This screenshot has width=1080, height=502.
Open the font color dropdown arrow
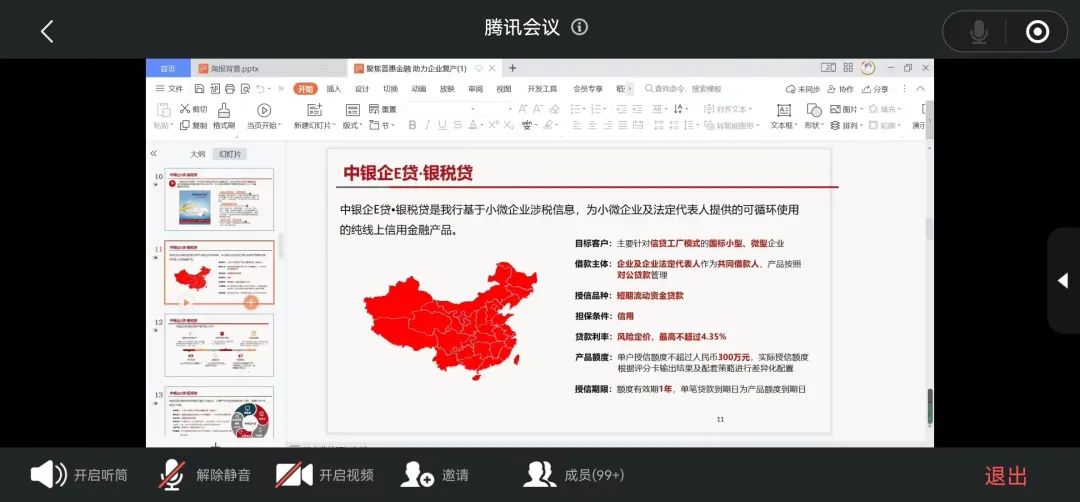pyautogui.click(x=482, y=125)
